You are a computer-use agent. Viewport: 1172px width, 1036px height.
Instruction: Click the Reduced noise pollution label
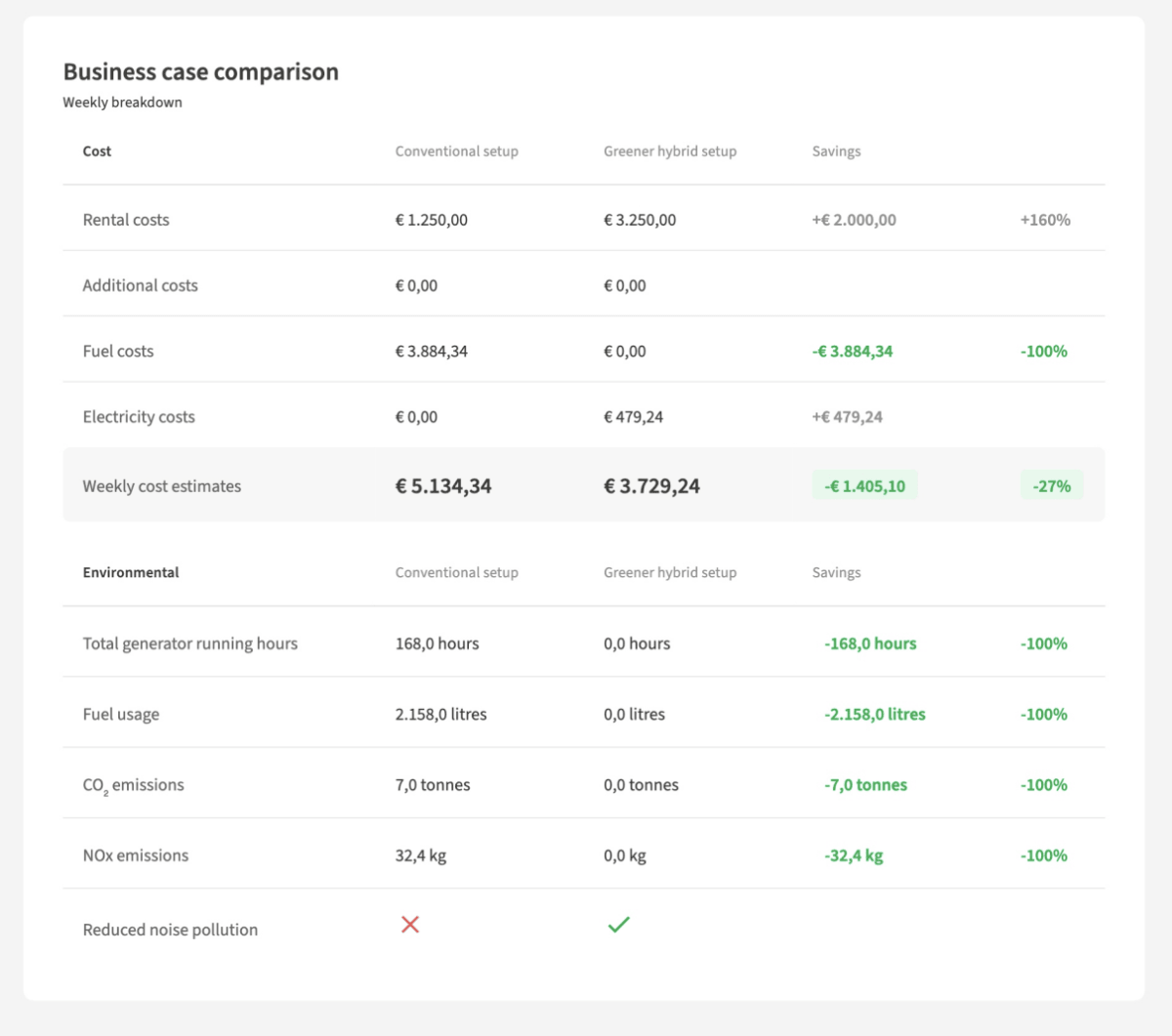click(x=170, y=930)
